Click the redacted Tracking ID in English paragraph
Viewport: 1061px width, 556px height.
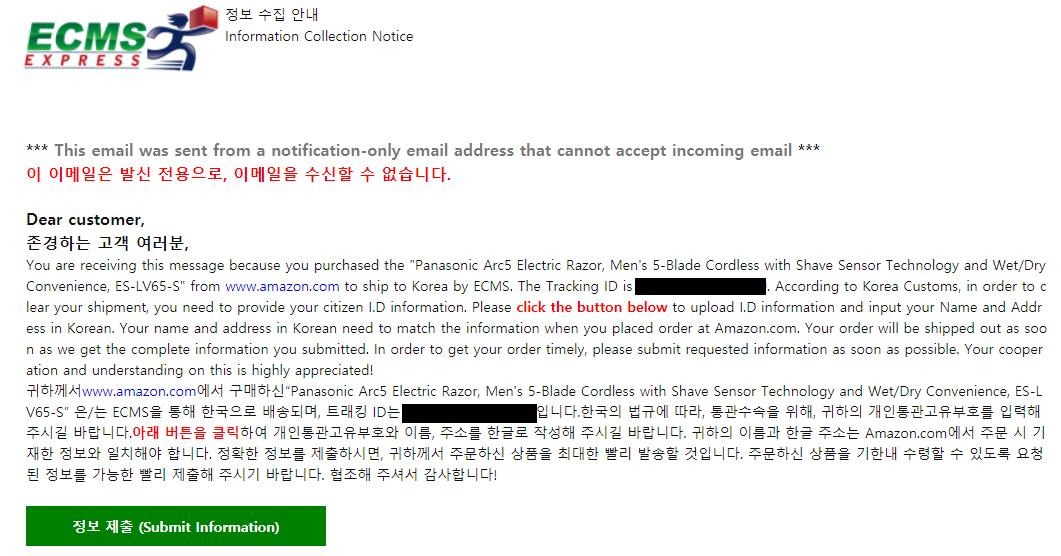click(700, 286)
